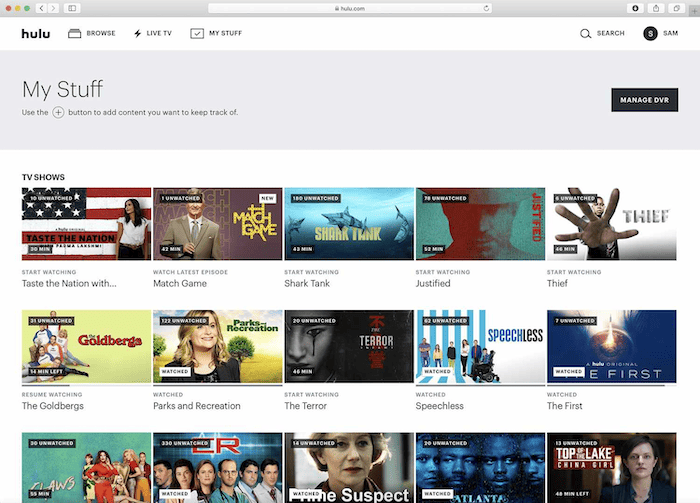
Task: Click the 'My Stuff' page heading
Action: 62,89
